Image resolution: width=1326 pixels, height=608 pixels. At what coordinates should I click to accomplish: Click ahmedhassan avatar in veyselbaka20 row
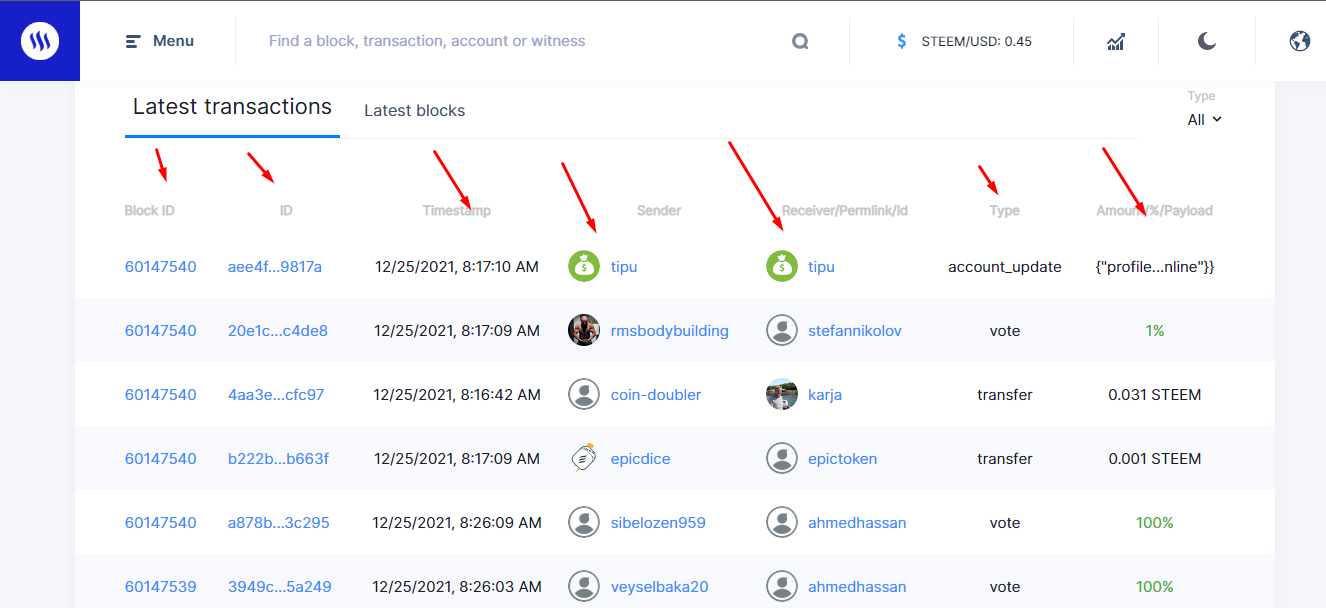pos(782,587)
